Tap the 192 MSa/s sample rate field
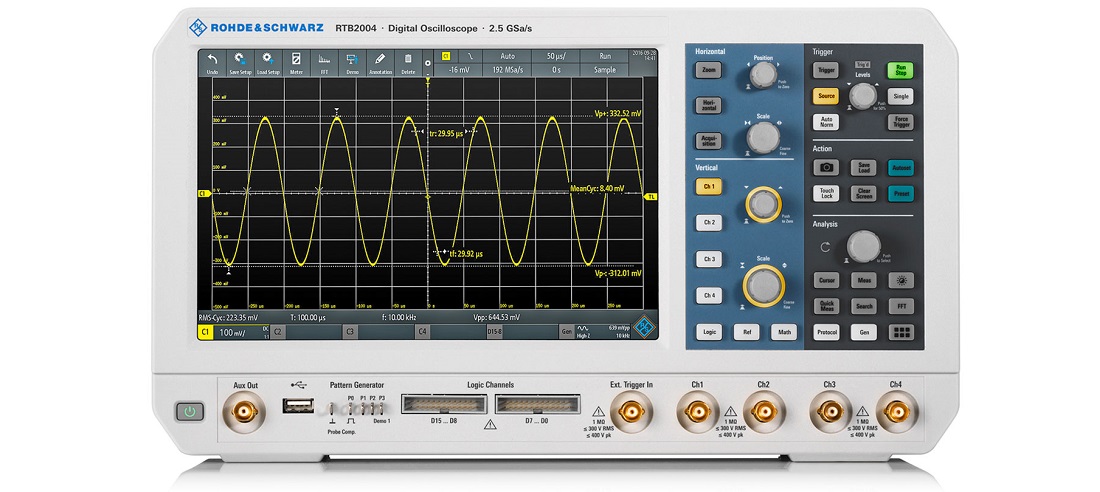Viewport: 1100px width, 492px height. coord(507,69)
